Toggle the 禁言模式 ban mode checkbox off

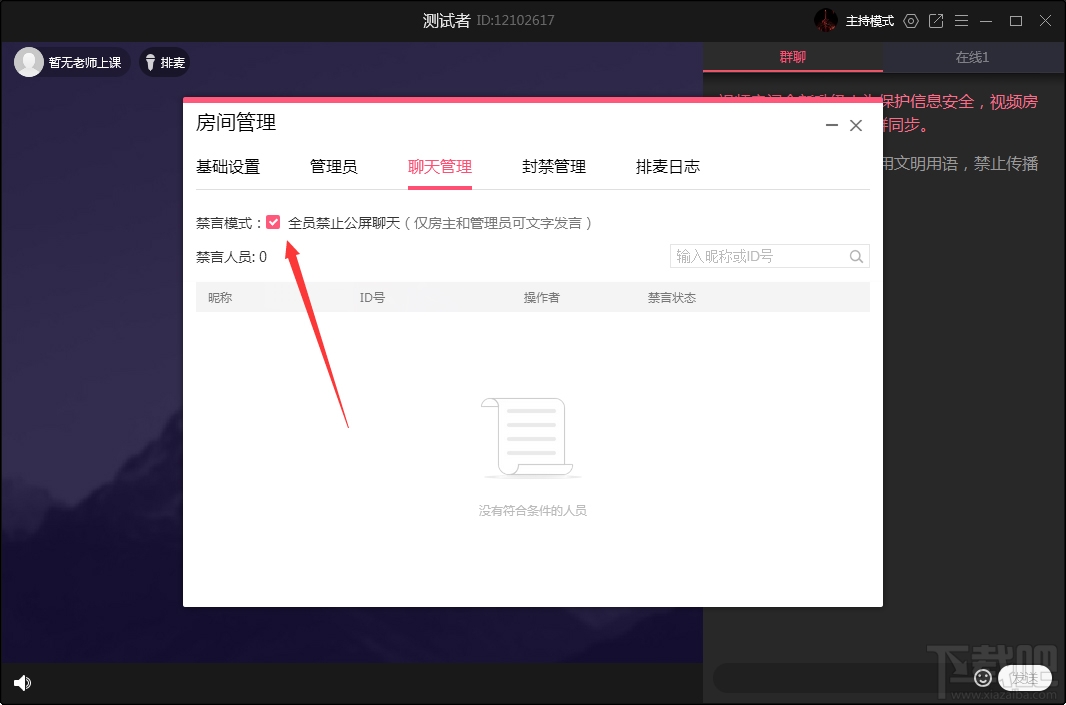pyautogui.click(x=273, y=221)
